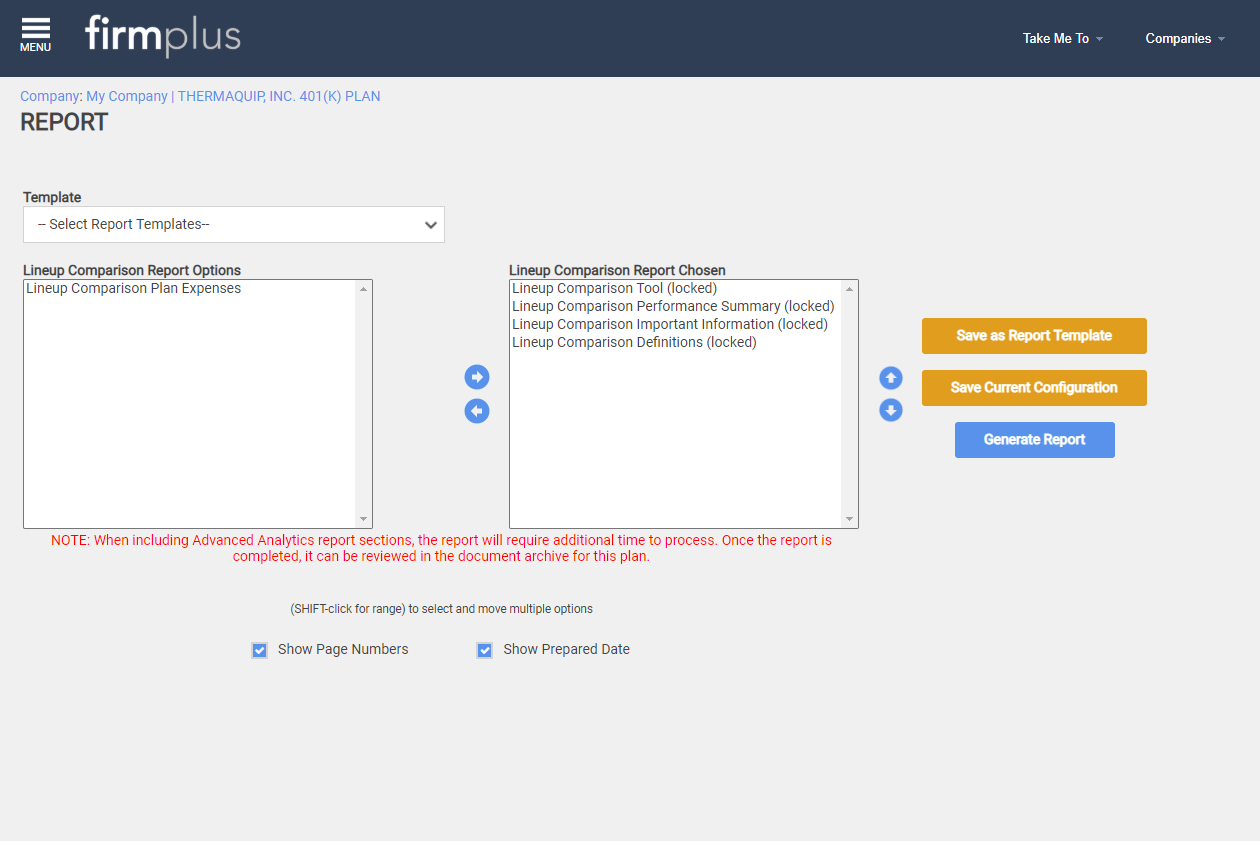Click the Generate Report button
The height and width of the screenshot is (841, 1260).
(x=1035, y=440)
